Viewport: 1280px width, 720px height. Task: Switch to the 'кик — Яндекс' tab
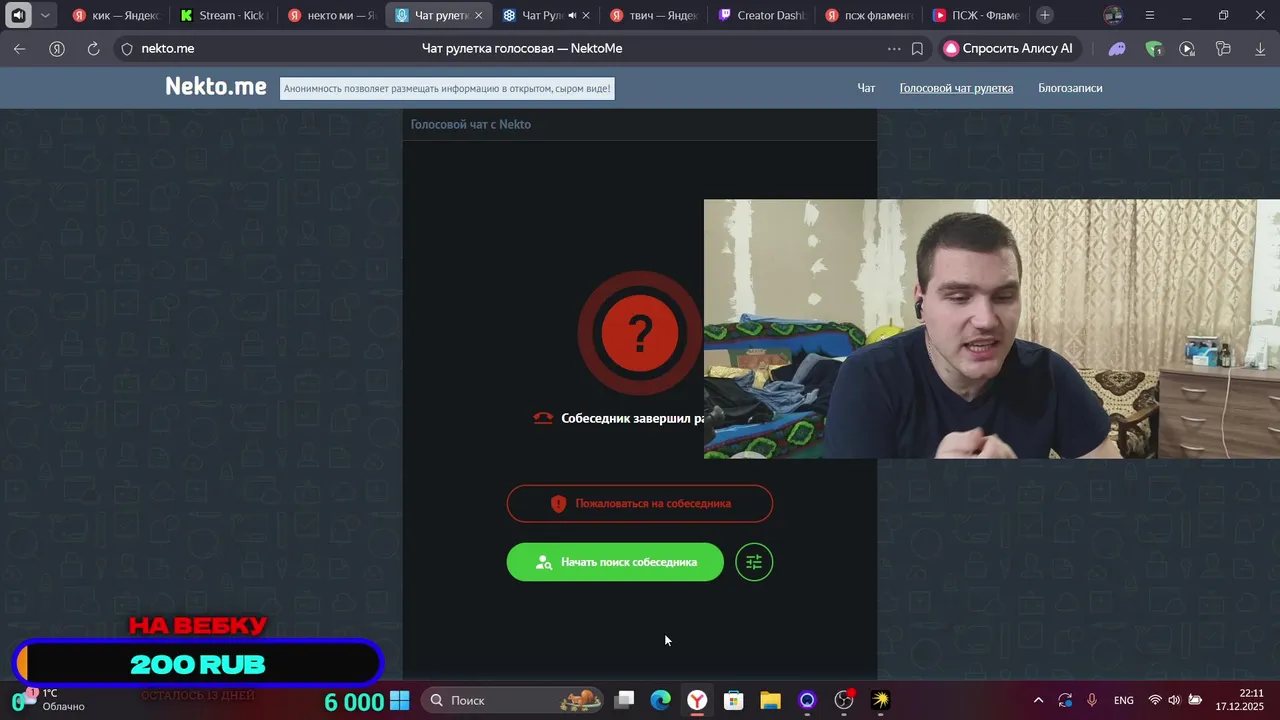116,15
